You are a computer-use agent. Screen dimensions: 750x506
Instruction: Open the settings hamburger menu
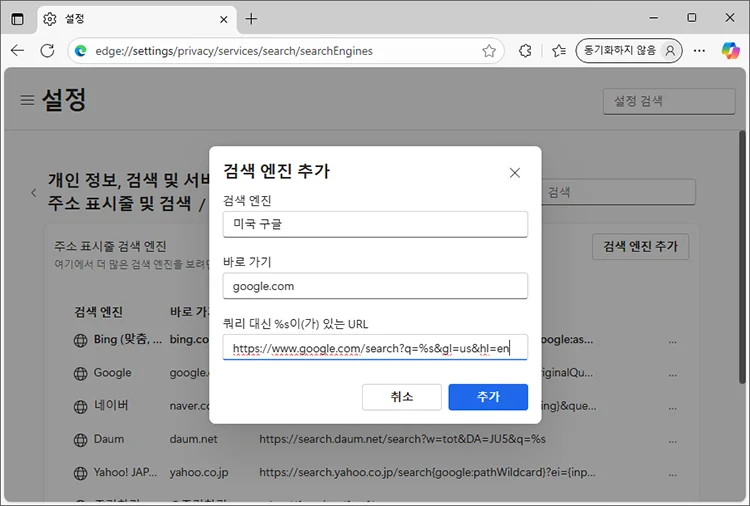click(x=27, y=100)
